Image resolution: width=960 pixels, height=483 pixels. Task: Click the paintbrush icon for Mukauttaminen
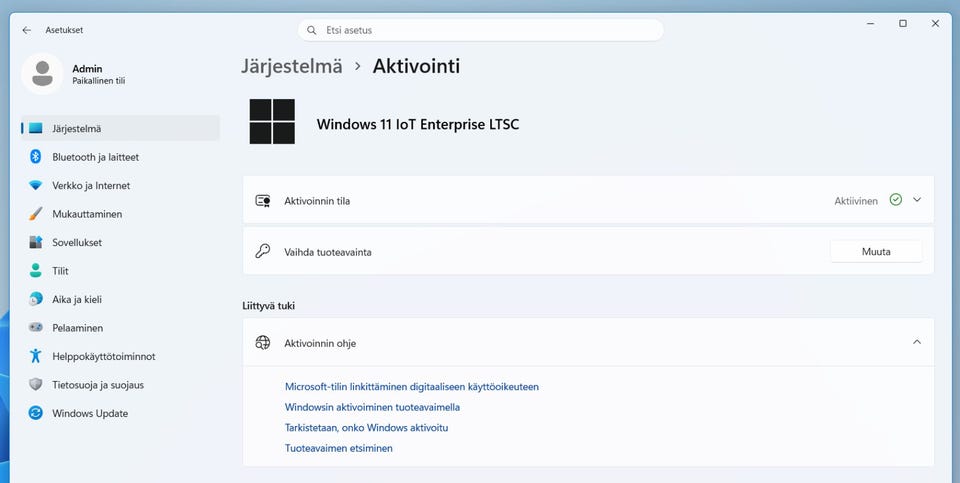point(36,214)
